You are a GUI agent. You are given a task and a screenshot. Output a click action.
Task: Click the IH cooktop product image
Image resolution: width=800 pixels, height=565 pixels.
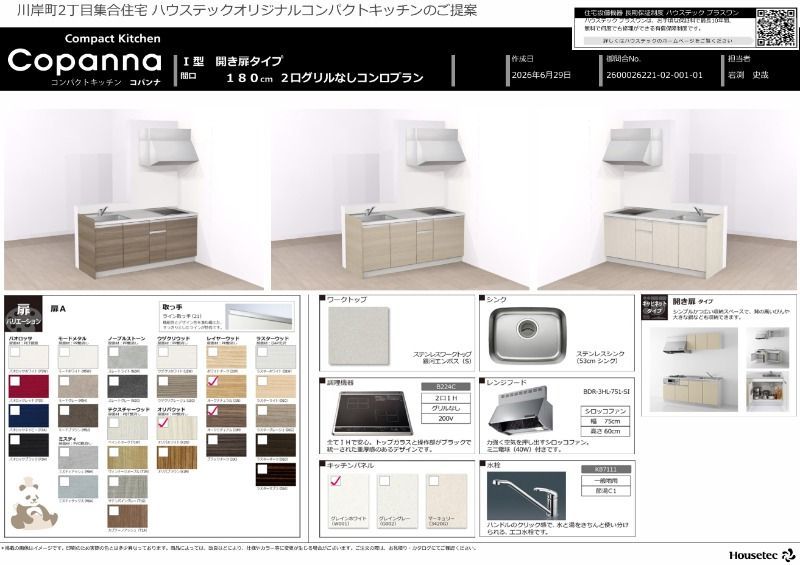point(374,412)
